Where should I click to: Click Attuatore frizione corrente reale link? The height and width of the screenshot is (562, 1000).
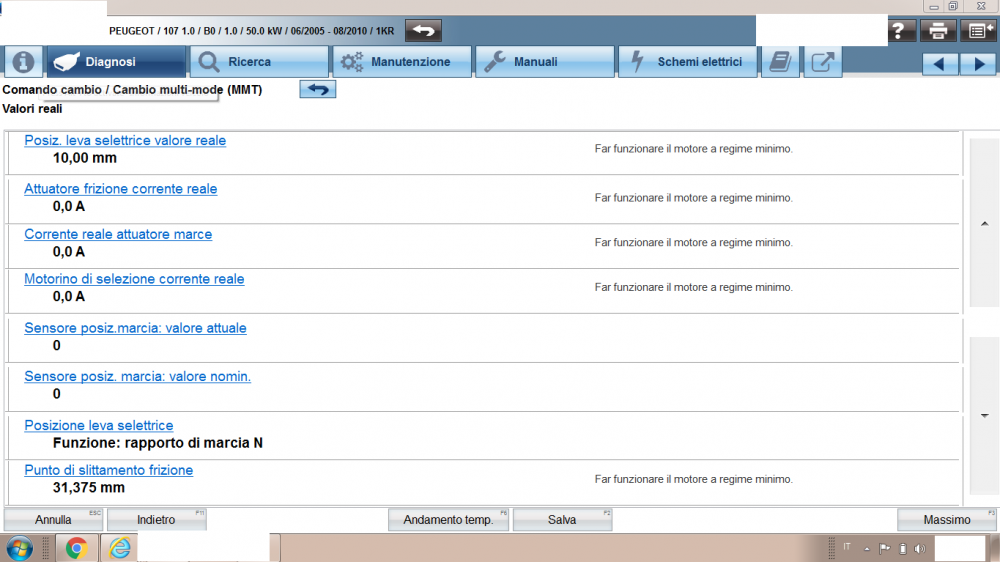[x=120, y=189]
